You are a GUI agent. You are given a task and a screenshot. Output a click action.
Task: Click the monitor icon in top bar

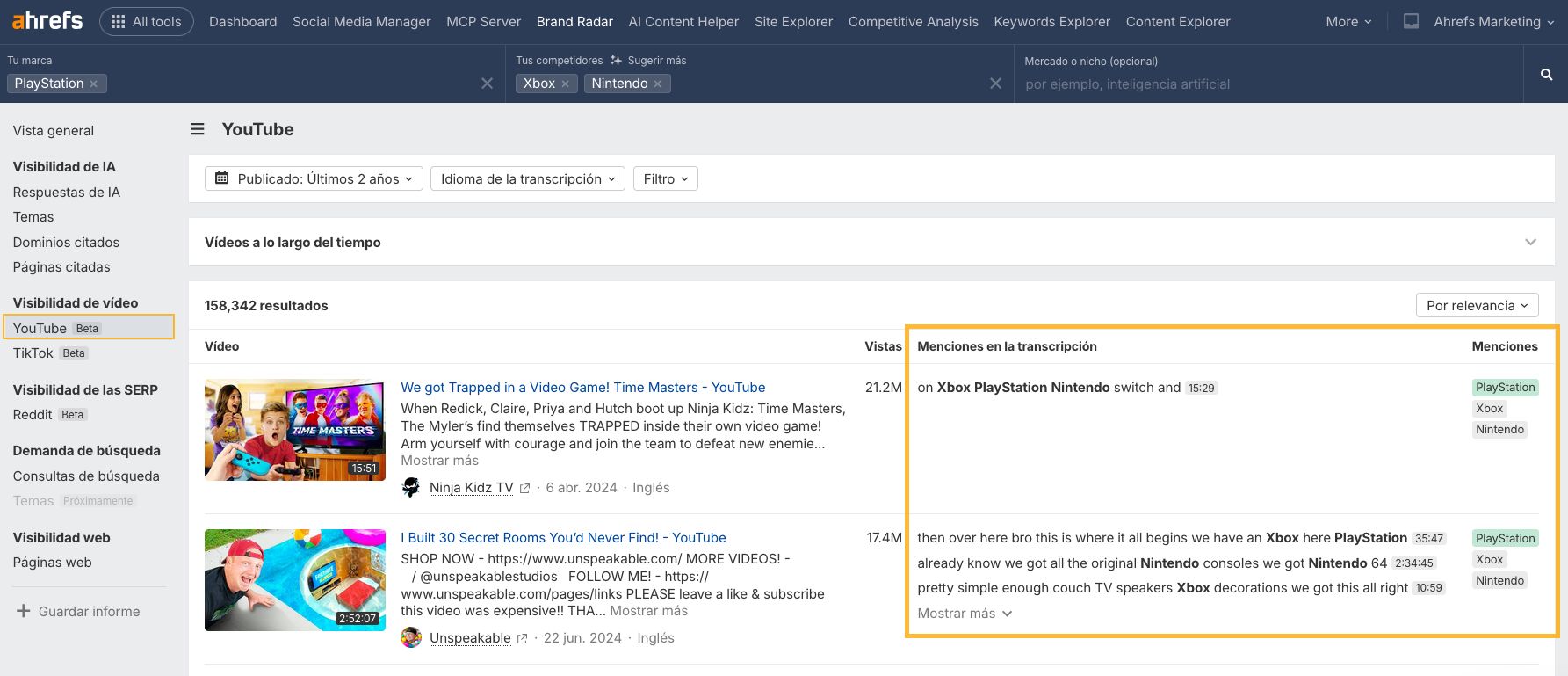pyautogui.click(x=1411, y=21)
